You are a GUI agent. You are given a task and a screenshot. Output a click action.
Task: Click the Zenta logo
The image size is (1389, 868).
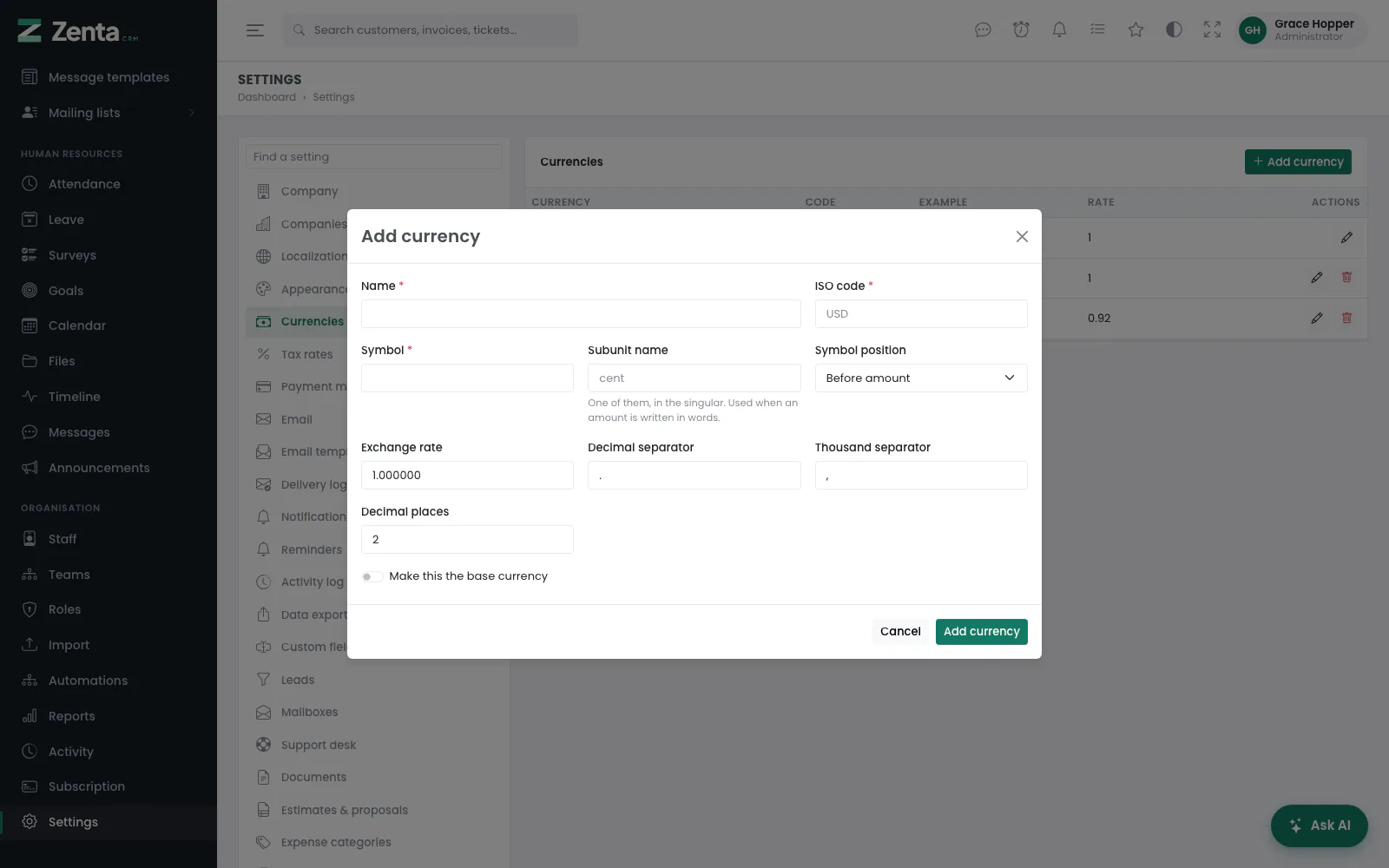tap(77, 32)
